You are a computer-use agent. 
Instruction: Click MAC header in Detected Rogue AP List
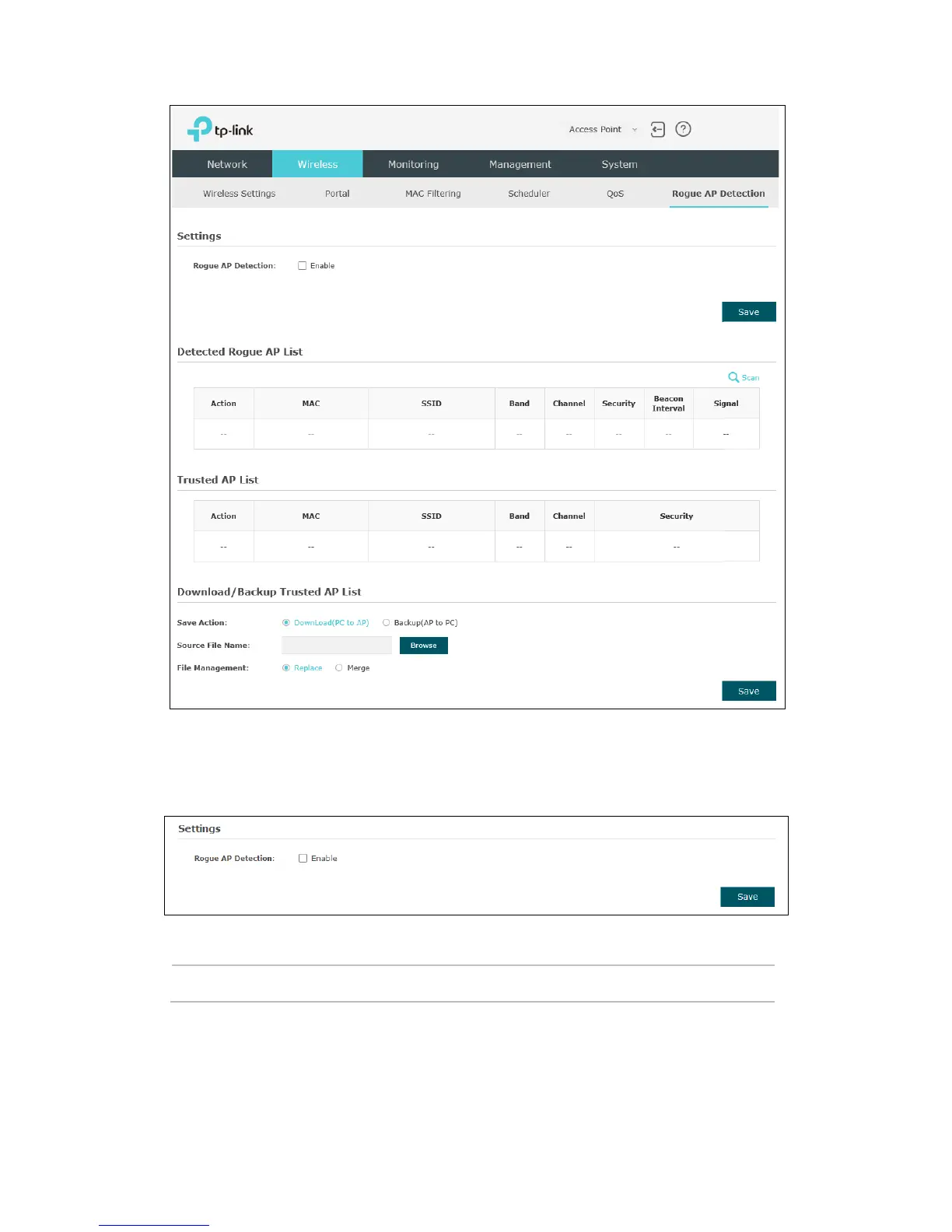[x=311, y=404]
